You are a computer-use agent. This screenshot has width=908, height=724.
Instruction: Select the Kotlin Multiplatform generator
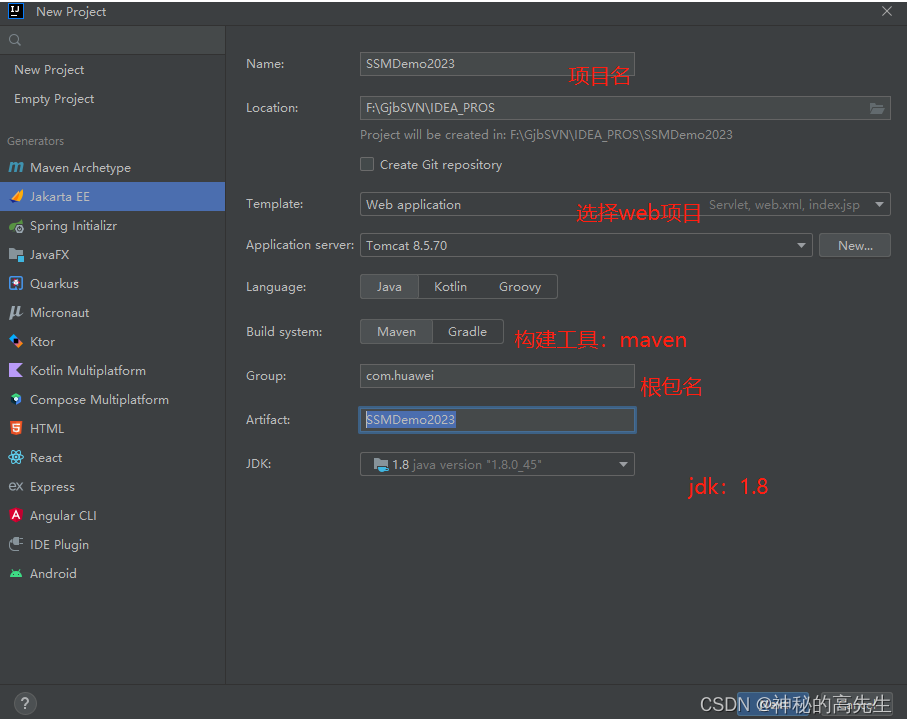click(x=112, y=371)
